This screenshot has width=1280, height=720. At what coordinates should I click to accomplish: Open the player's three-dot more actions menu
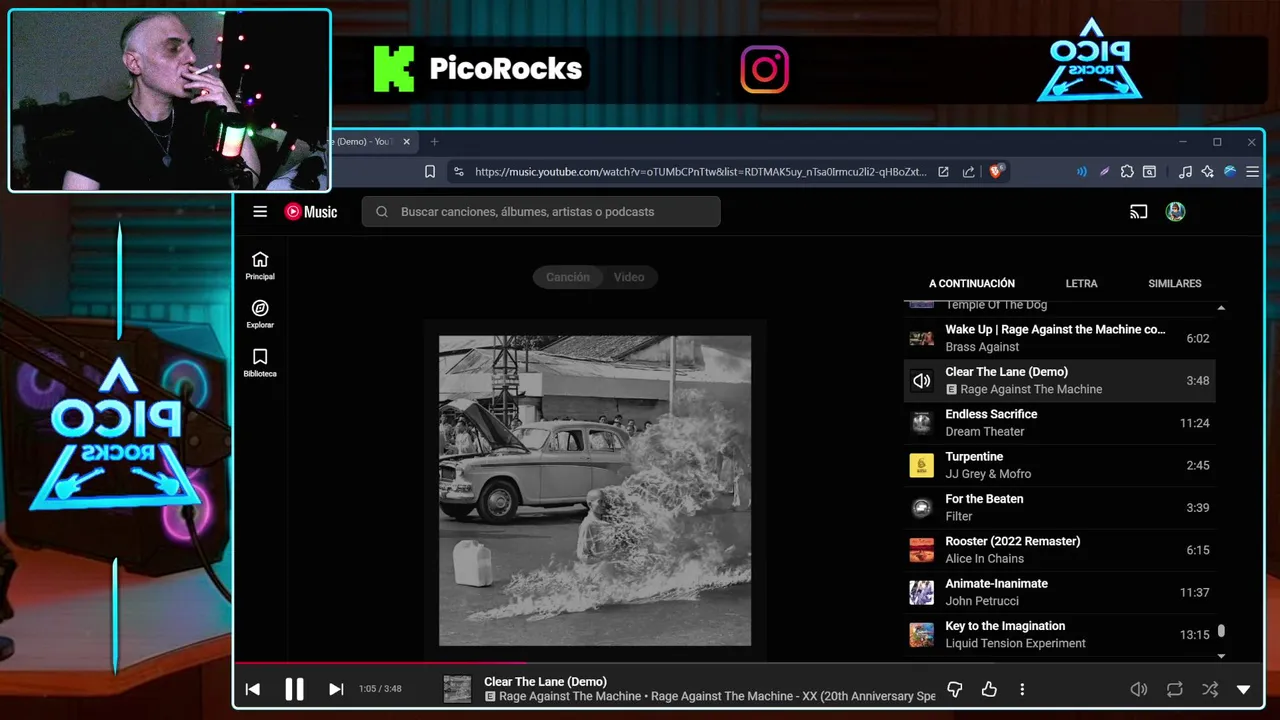1022,689
